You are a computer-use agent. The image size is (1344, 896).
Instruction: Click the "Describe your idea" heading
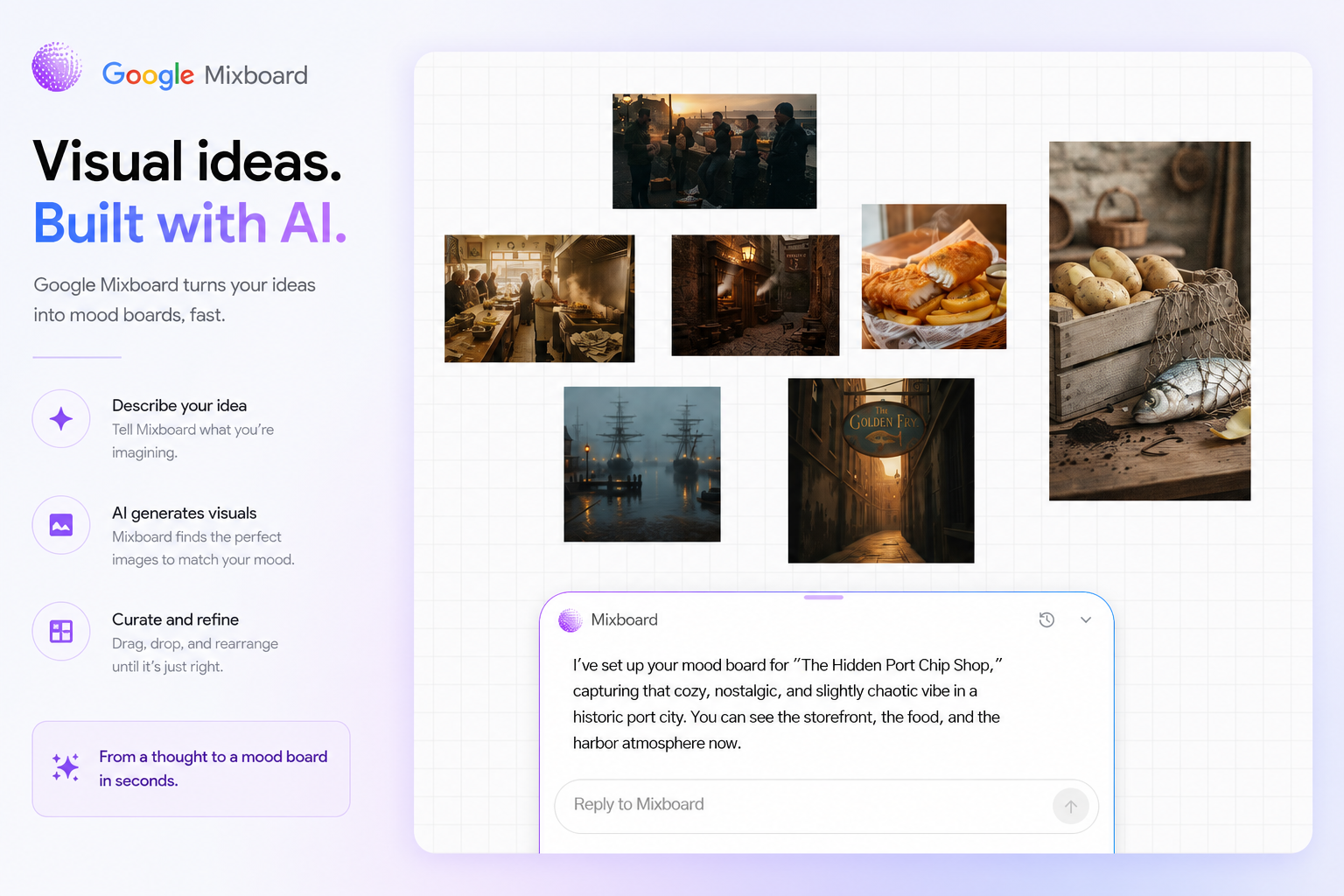point(179,405)
